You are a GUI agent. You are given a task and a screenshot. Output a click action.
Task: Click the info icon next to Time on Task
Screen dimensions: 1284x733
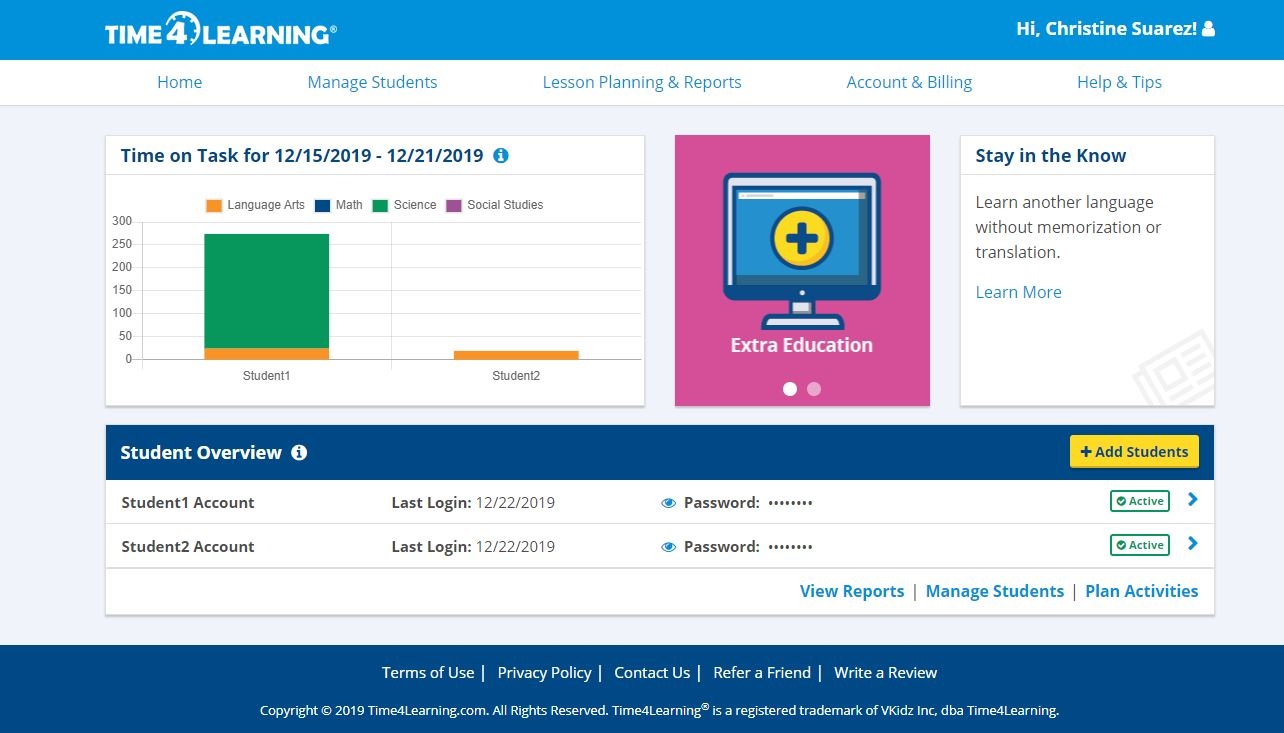(x=501, y=156)
